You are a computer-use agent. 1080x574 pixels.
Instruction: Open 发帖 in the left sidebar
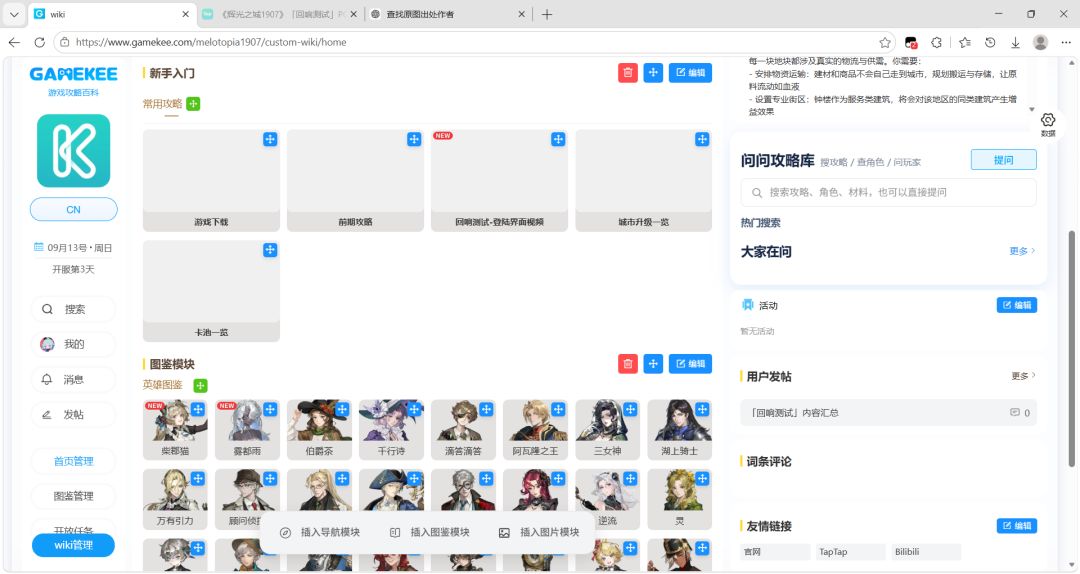tap(74, 415)
